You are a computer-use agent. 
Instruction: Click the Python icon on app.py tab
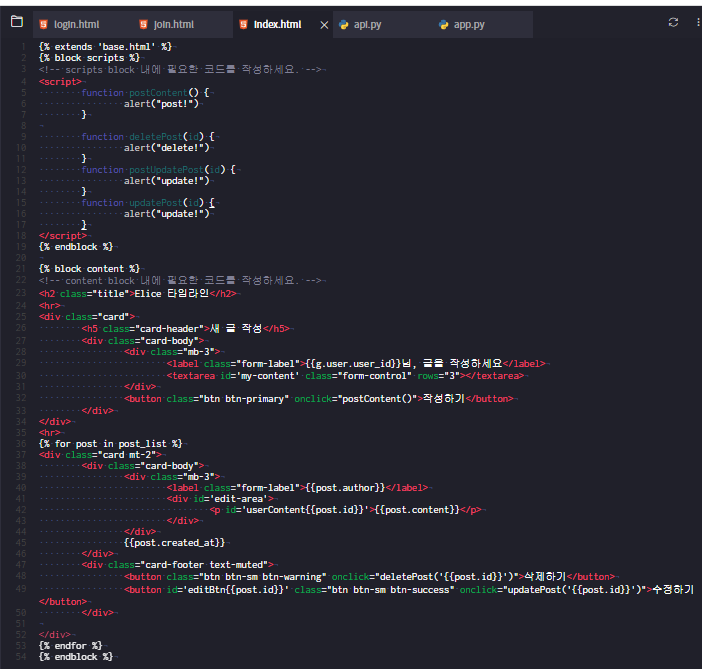443,25
